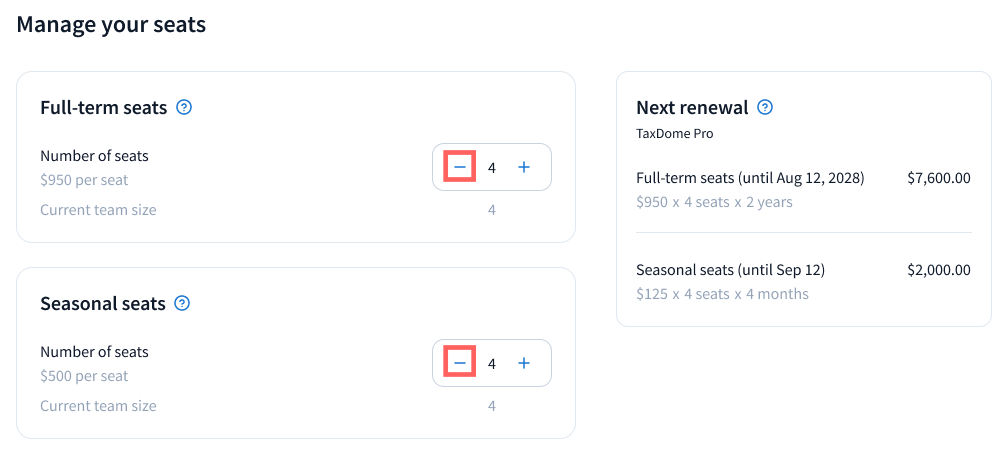
Task: Click the $125 x 4 seats x 4 months breakdown
Action: (722, 294)
